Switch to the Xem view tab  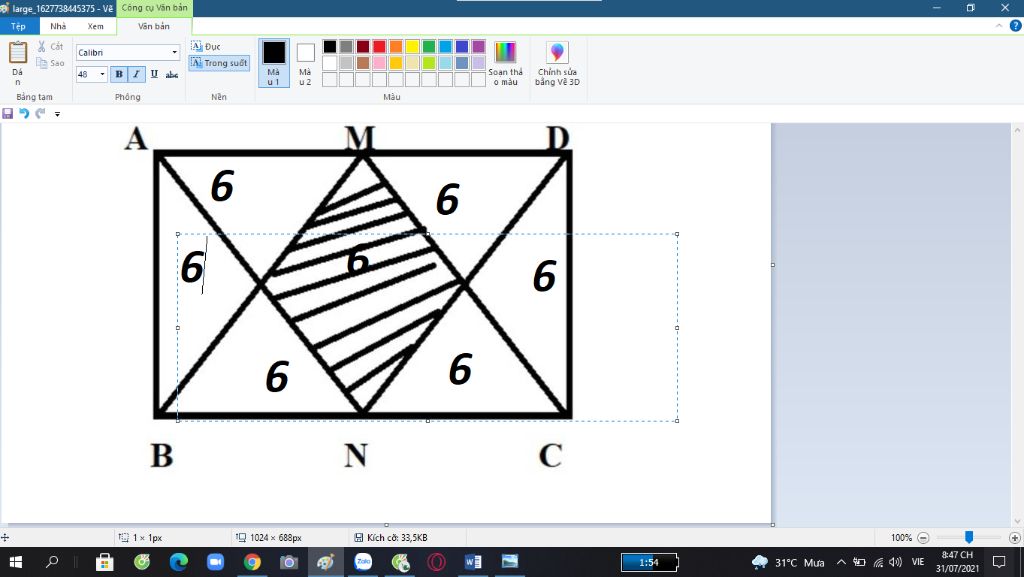95,26
